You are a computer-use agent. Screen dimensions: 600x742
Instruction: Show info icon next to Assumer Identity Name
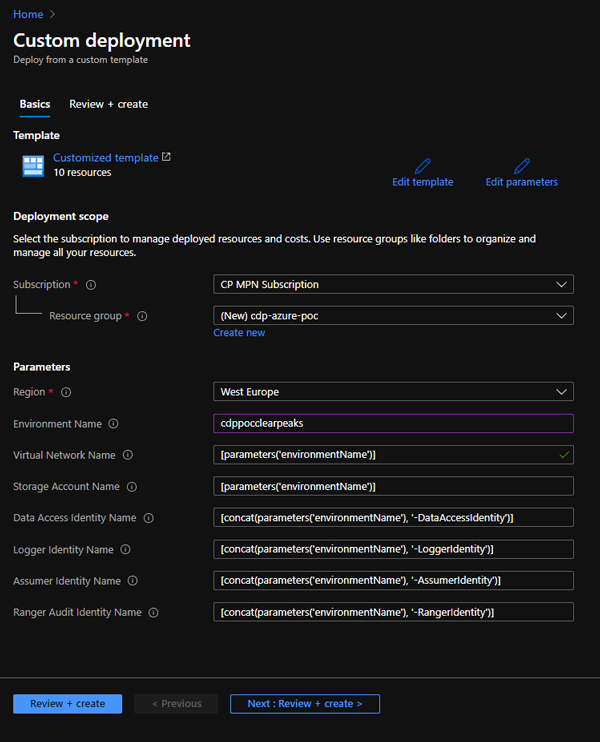[x=132, y=581]
